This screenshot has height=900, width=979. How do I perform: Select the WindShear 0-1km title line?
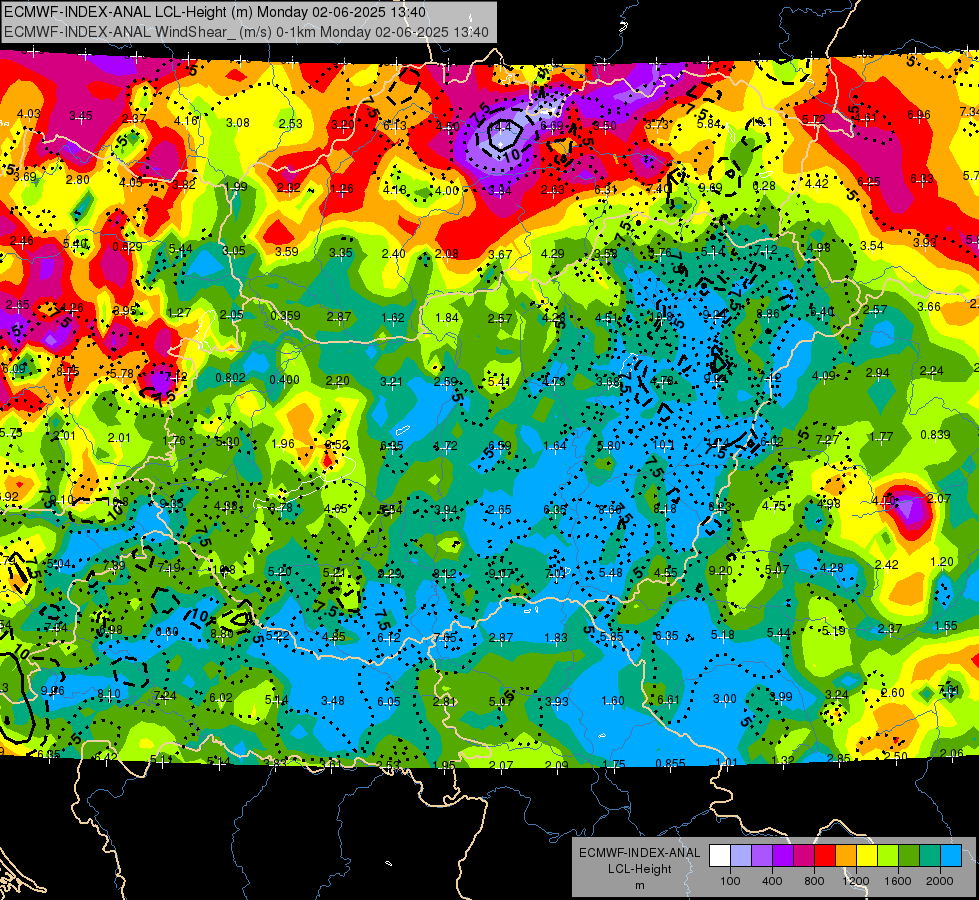click(x=246, y=32)
